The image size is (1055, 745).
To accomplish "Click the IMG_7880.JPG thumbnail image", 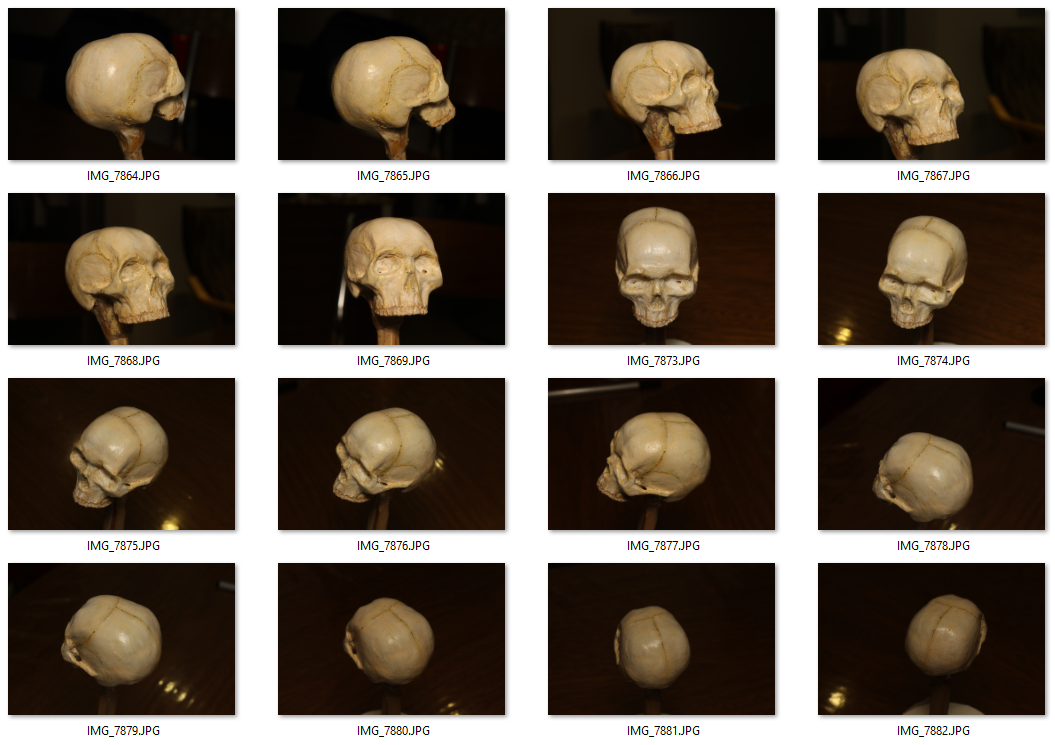I will click(x=391, y=639).
